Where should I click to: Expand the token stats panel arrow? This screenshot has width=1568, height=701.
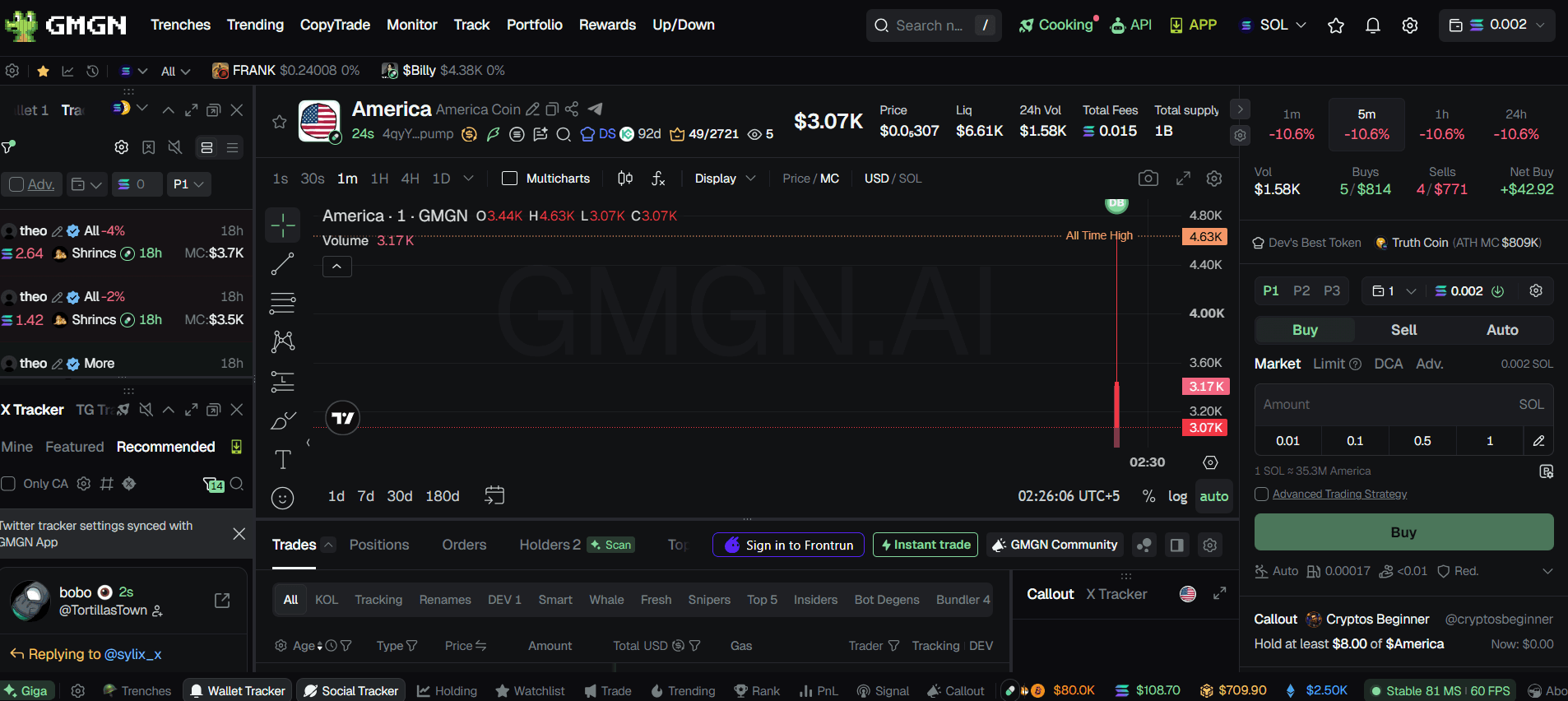pyautogui.click(x=1240, y=109)
